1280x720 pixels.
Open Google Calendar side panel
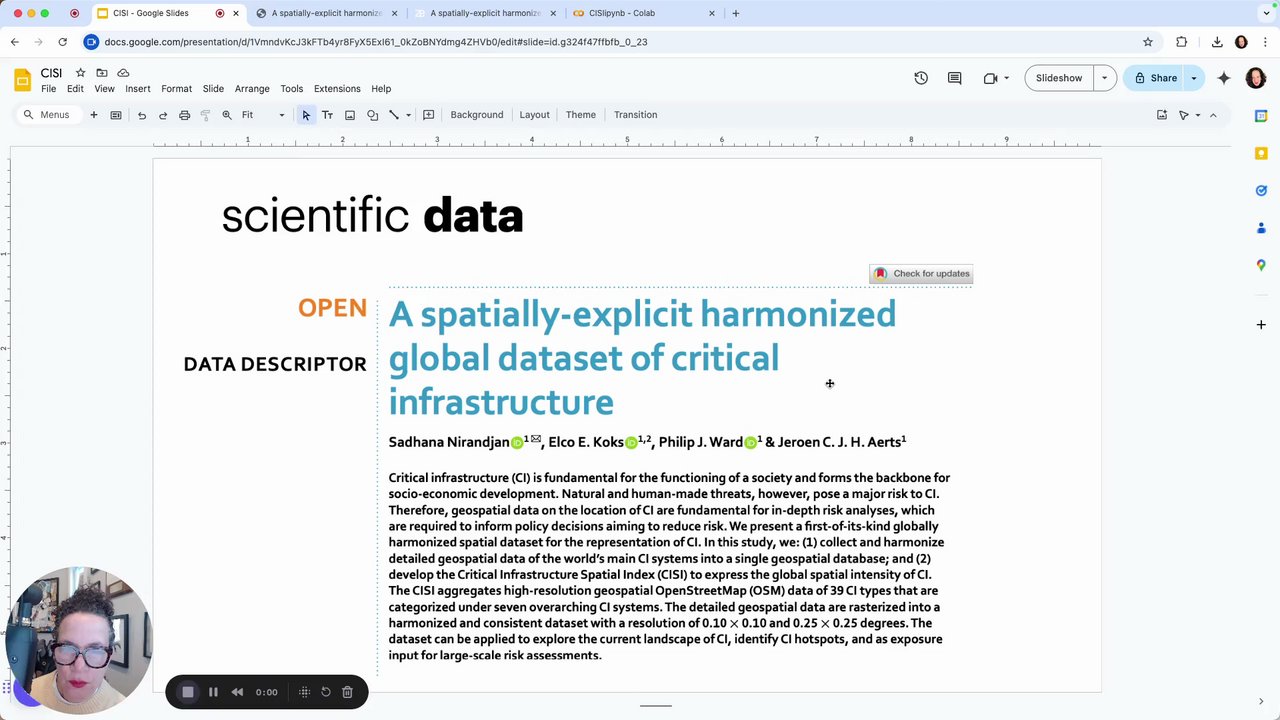[1261, 116]
